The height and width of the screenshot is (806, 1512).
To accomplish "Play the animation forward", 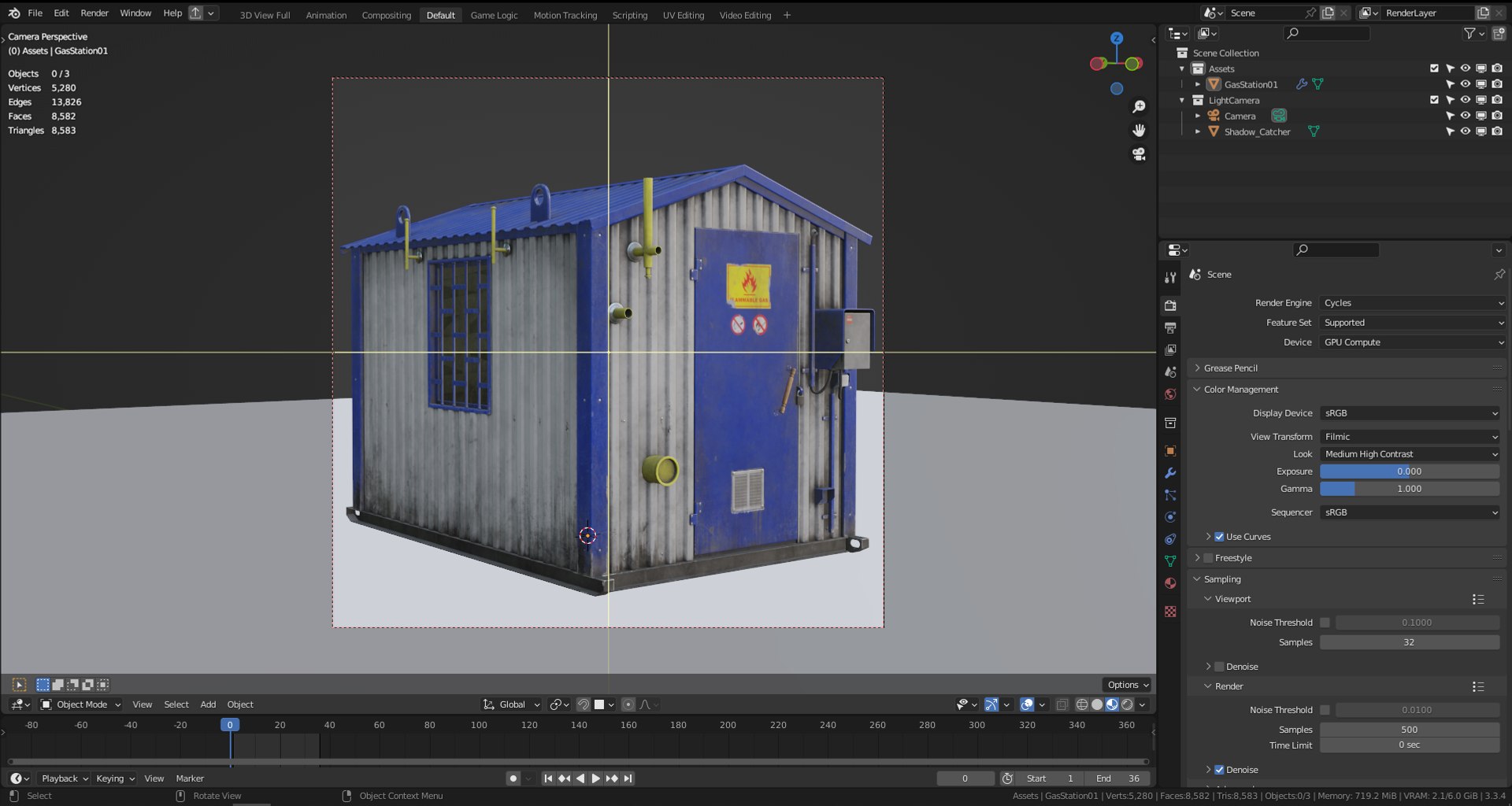I will 596,778.
